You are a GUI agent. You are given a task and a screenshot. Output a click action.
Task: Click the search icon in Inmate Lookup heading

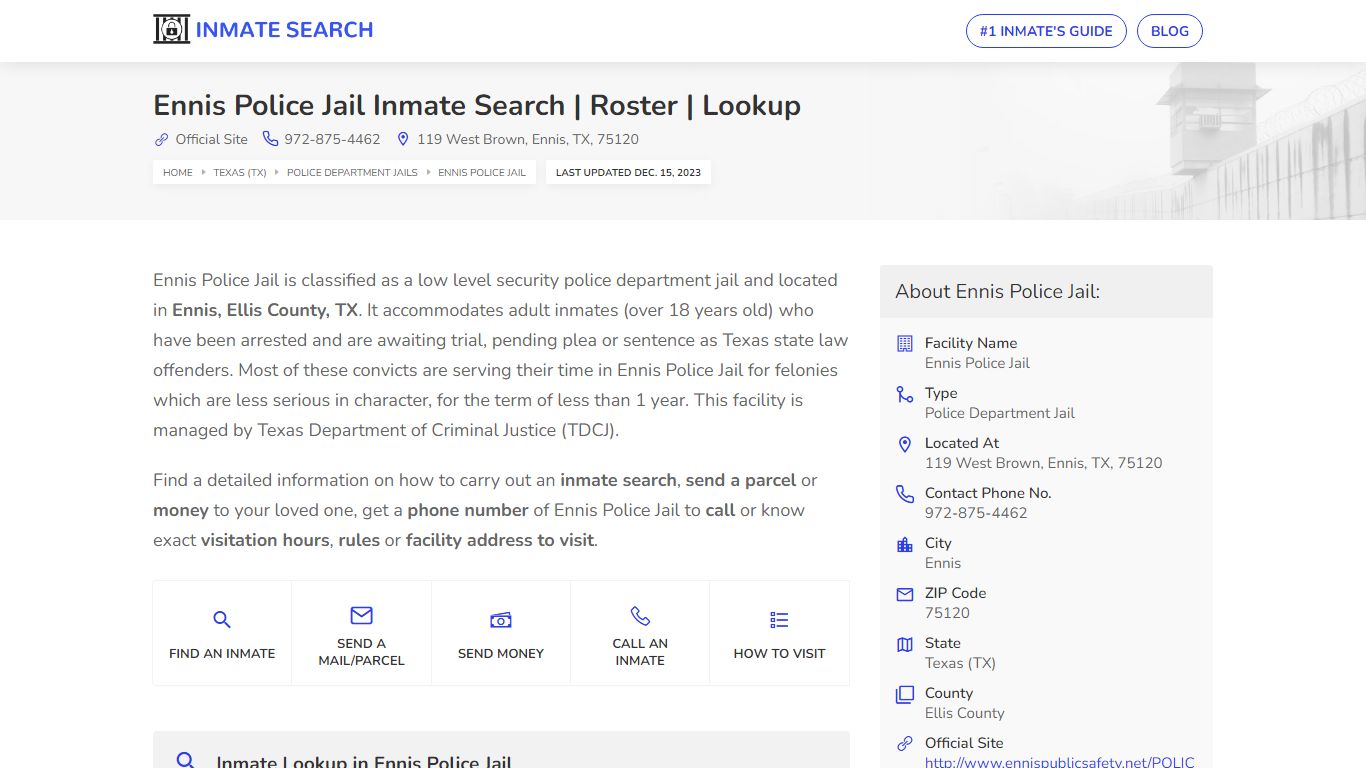[185, 761]
